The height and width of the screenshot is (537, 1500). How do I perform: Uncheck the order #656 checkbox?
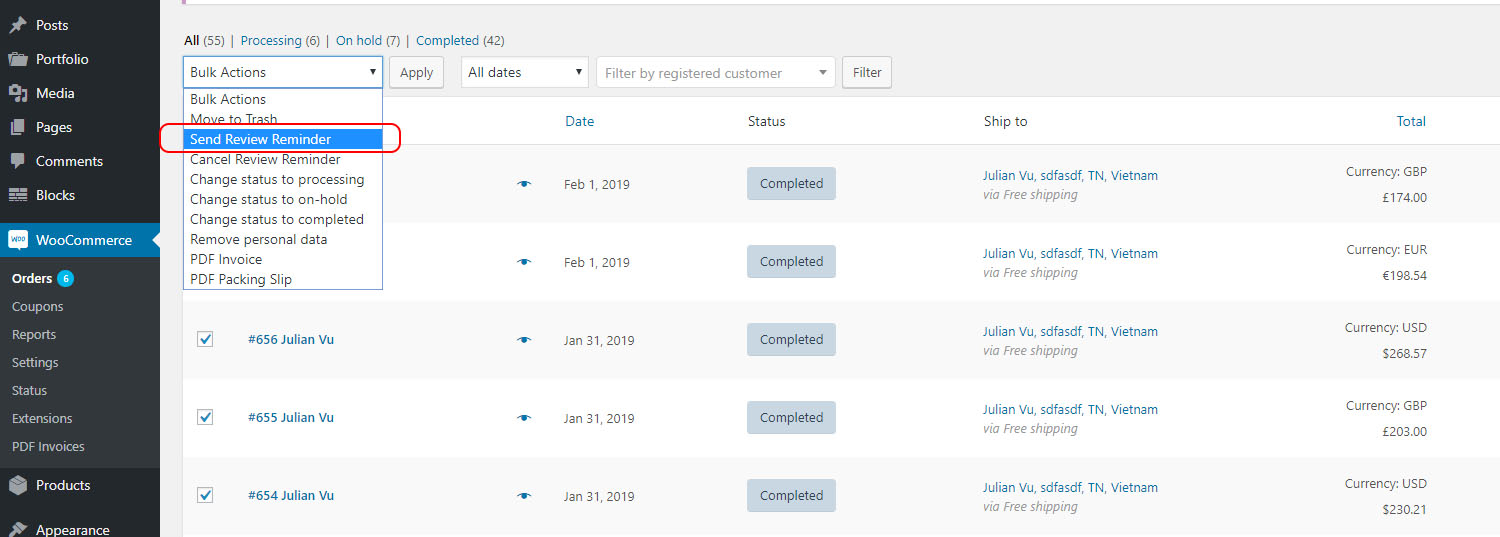click(x=205, y=339)
